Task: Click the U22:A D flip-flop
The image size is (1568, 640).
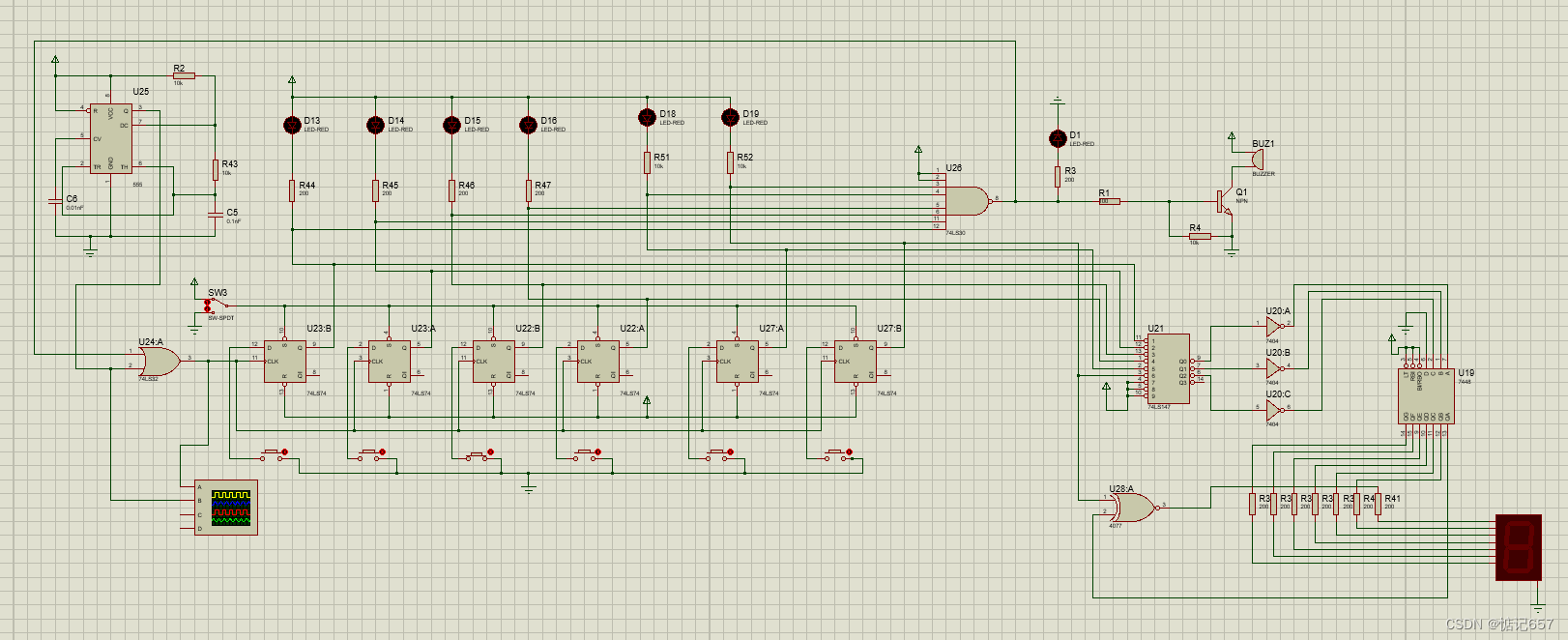Action: [598, 362]
